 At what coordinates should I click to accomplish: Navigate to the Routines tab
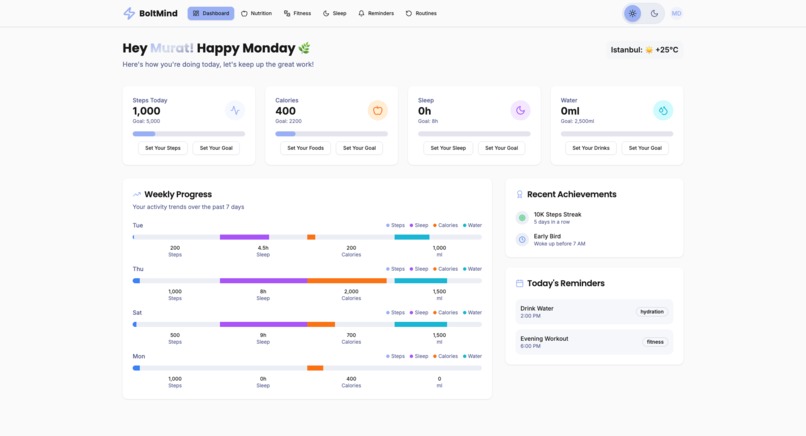(x=421, y=13)
